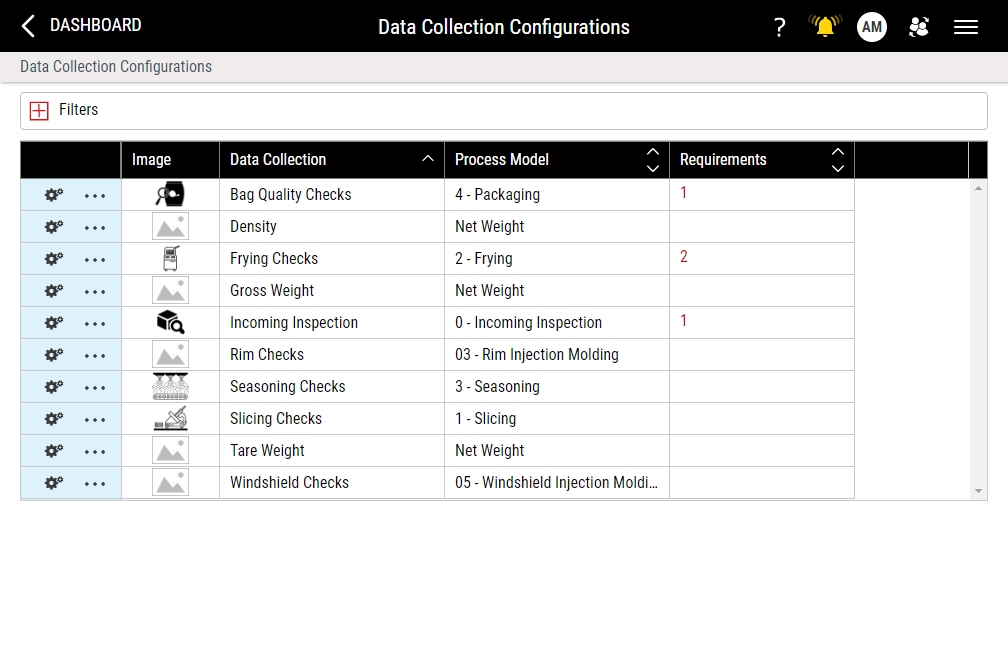
Task: Click the red plus Filters icon
Action: coord(38,110)
